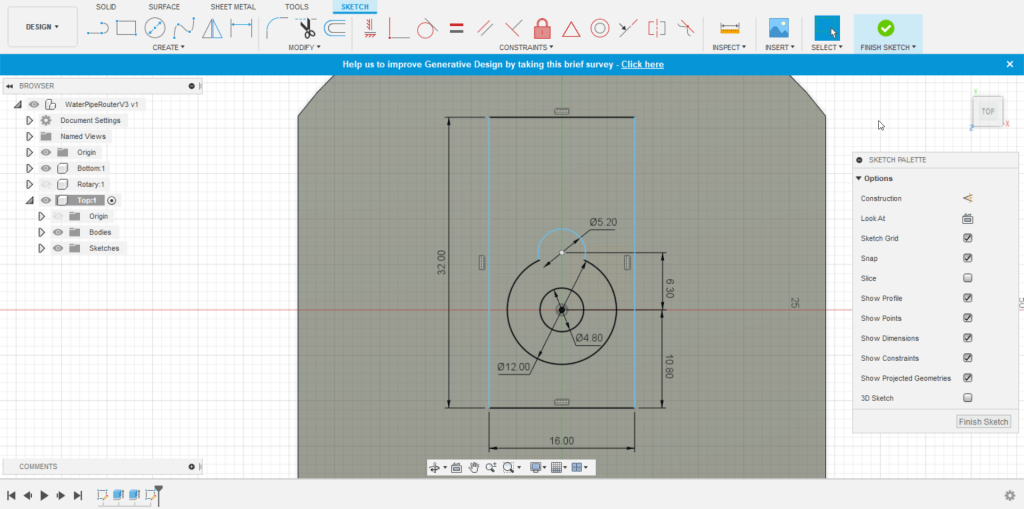Click Finish Sketch button in Sketch Palette
The image size is (1024, 509).
(x=984, y=422)
